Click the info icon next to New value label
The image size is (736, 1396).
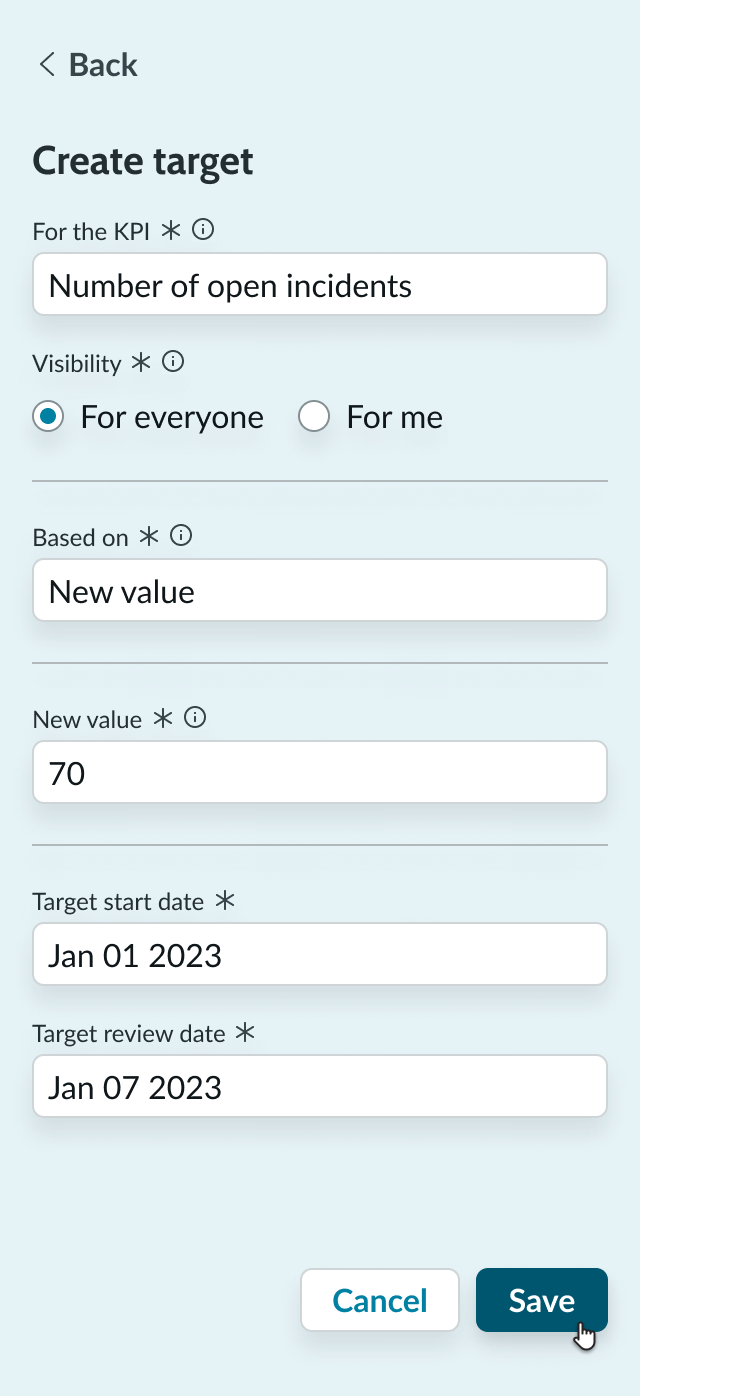[196, 717]
